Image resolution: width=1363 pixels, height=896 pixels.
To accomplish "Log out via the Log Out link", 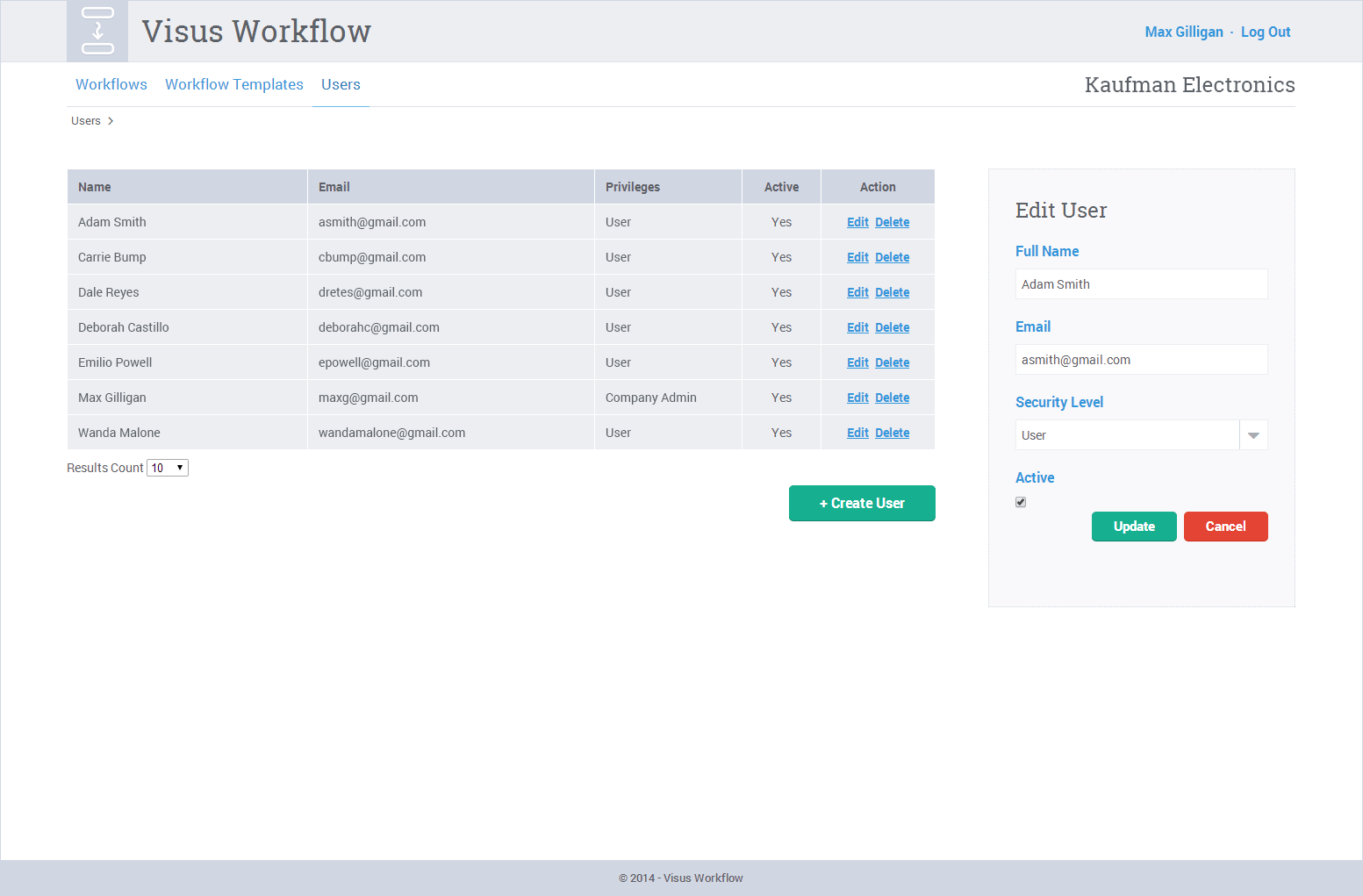I will click(1266, 32).
